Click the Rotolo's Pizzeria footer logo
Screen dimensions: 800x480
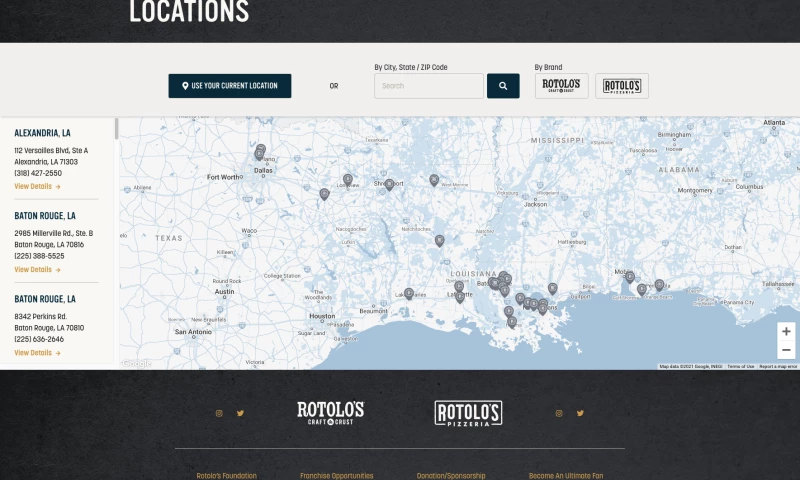click(x=468, y=413)
